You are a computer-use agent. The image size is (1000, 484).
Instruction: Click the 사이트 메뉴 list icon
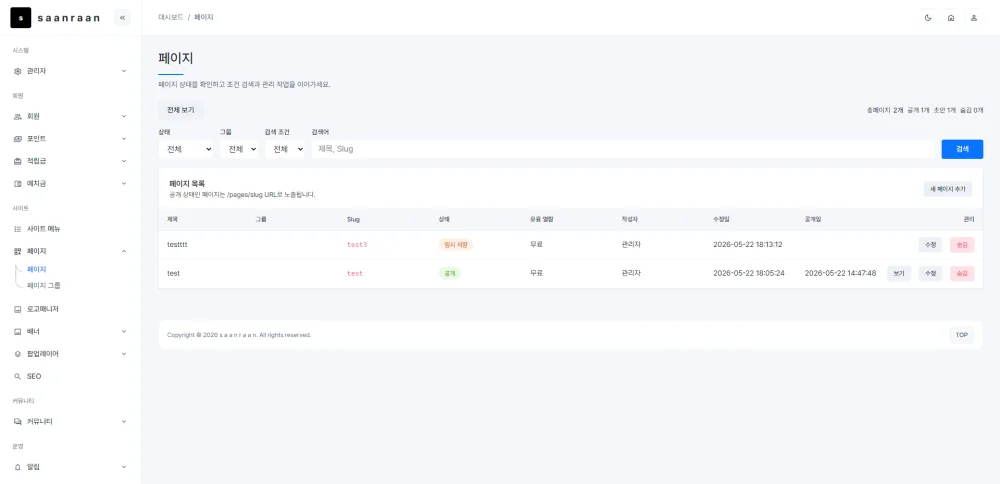pyautogui.click(x=18, y=229)
